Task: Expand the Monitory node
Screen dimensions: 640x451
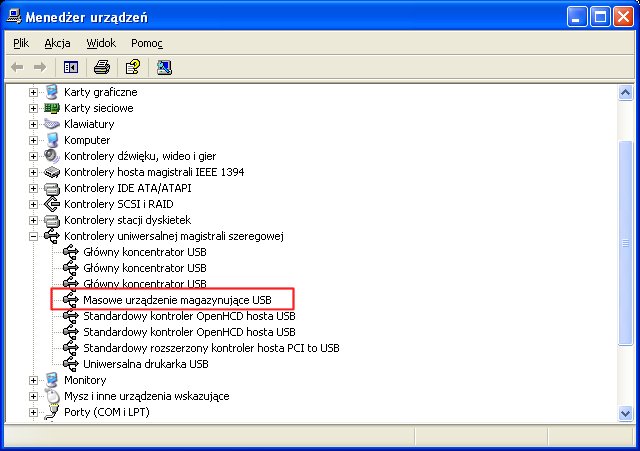Action: pyautogui.click(x=33, y=380)
